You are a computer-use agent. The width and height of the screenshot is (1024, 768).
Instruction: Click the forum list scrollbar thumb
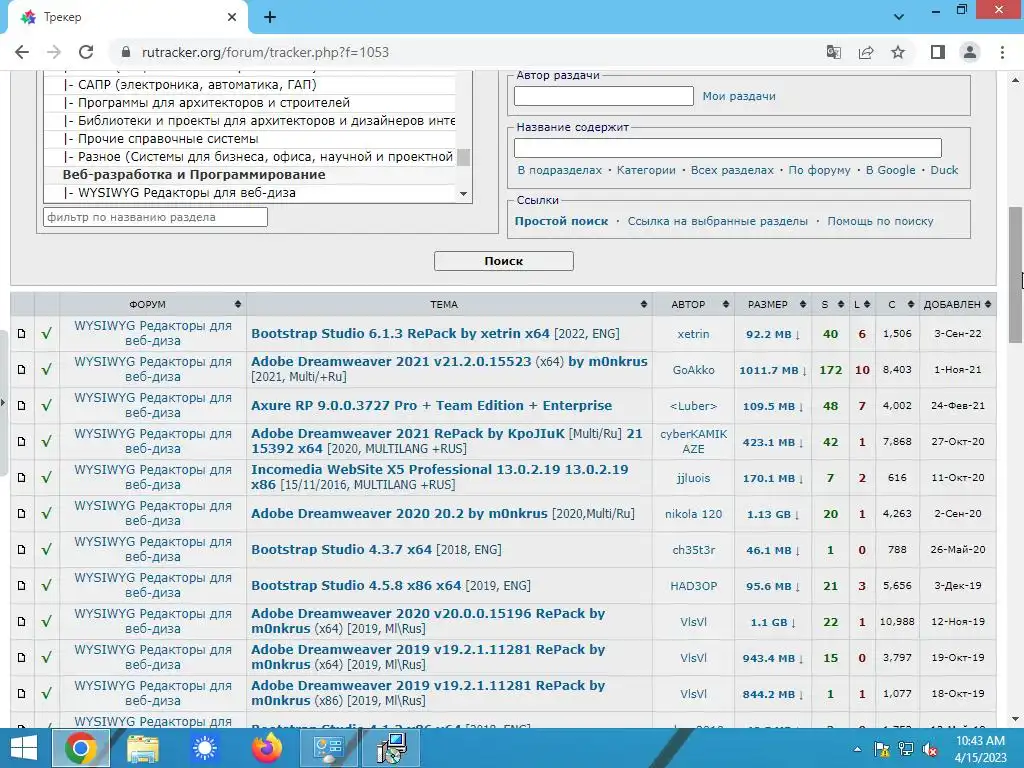click(x=463, y=157)
